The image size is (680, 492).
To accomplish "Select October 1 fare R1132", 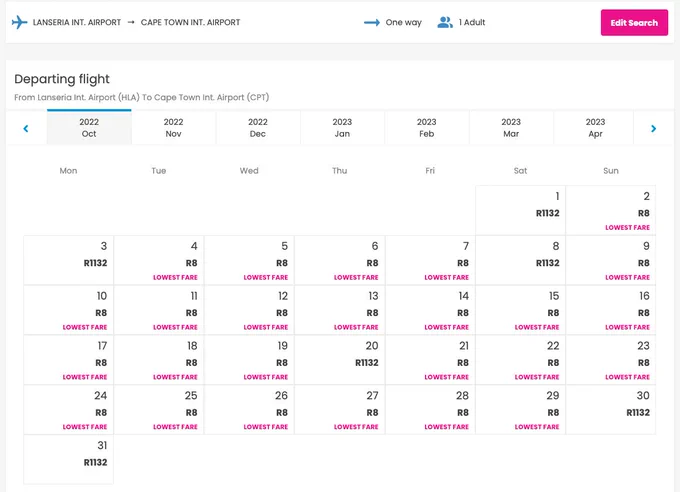I will point(520,210).
